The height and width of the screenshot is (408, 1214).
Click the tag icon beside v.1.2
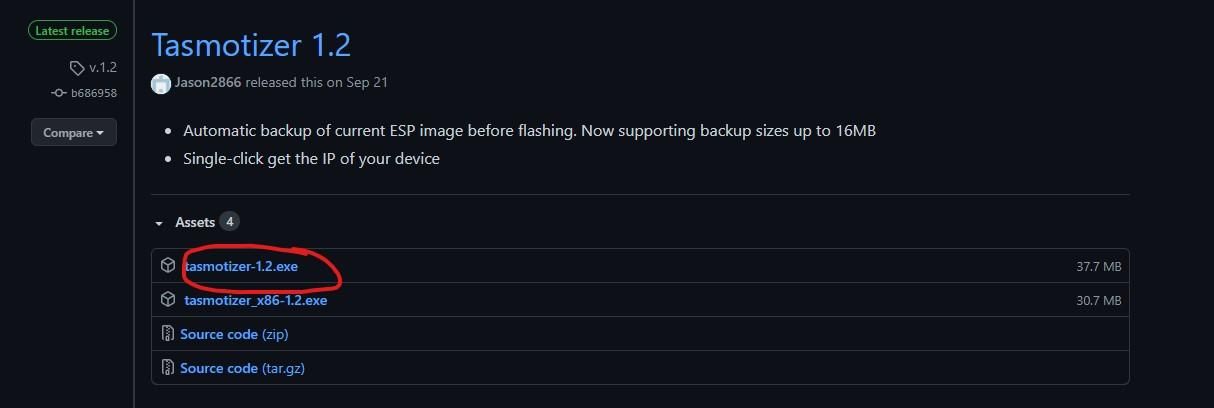click(77, 68)
